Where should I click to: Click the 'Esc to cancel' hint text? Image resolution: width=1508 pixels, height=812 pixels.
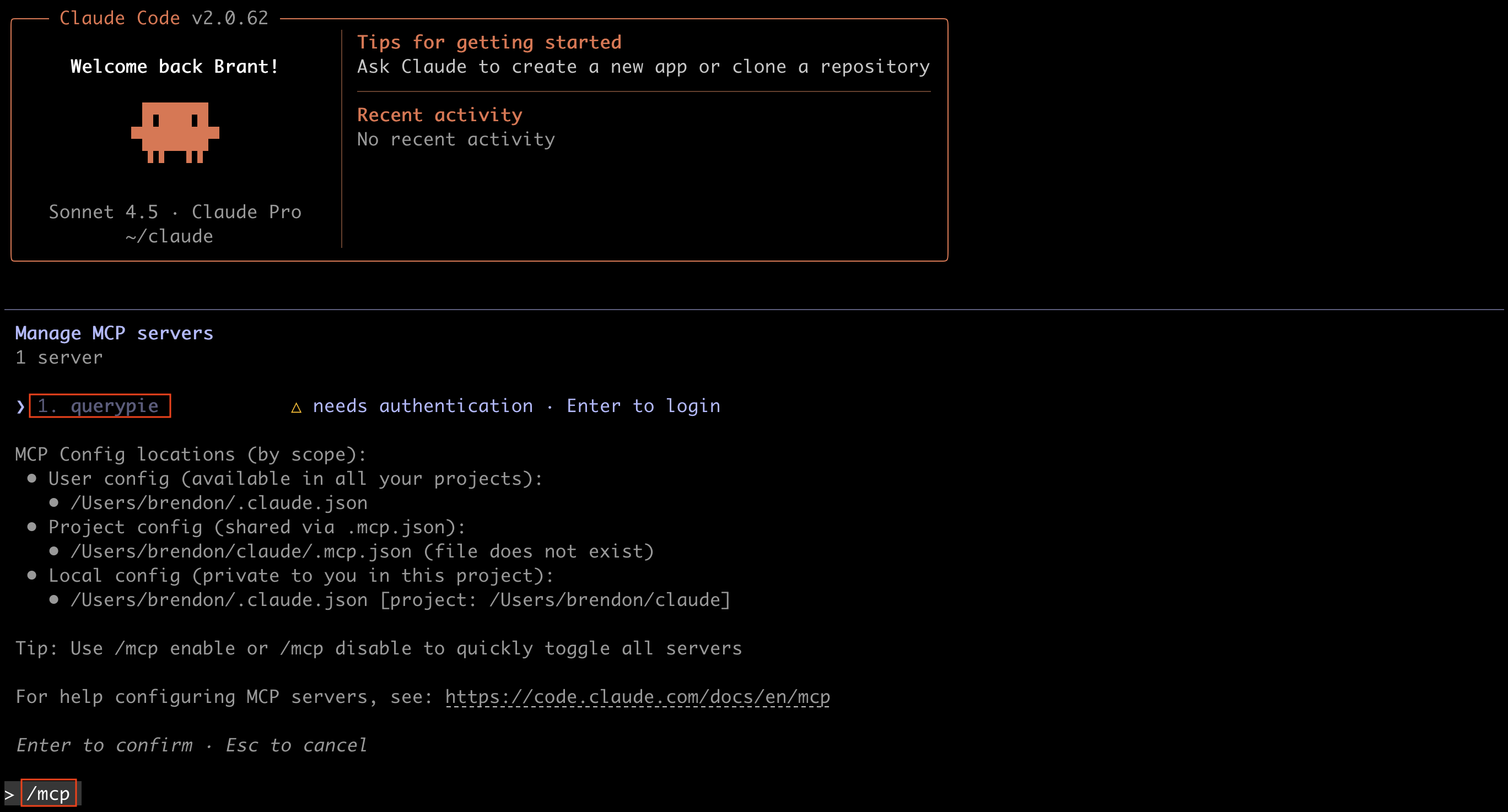(x=296, y=745)
